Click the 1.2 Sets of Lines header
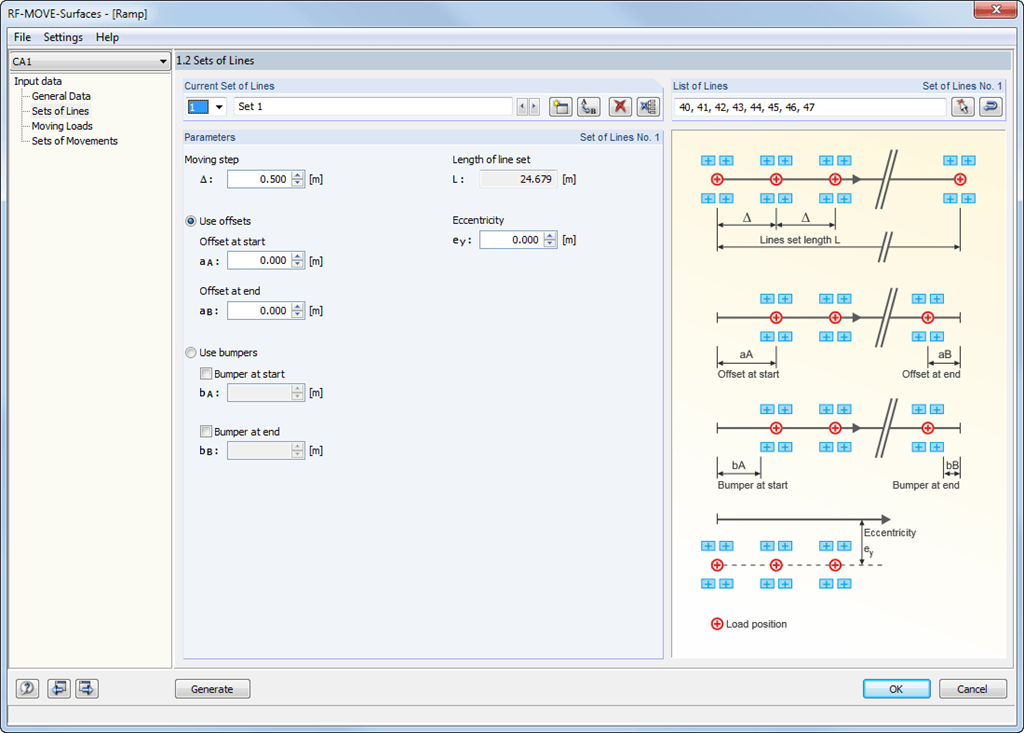The image size is (1024, 733). click(x=216, y=60)
